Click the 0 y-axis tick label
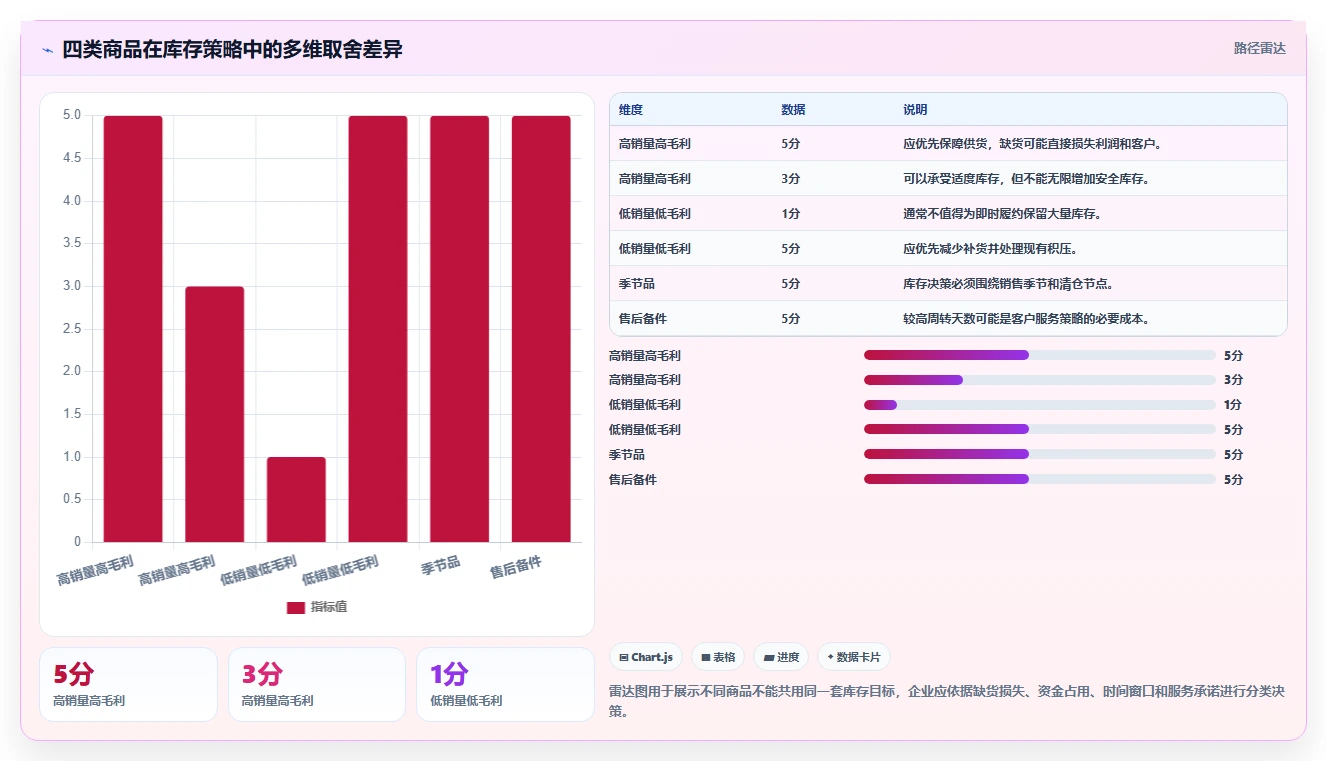The height and width of the screenshot is (761, 1327). [77, 542]
